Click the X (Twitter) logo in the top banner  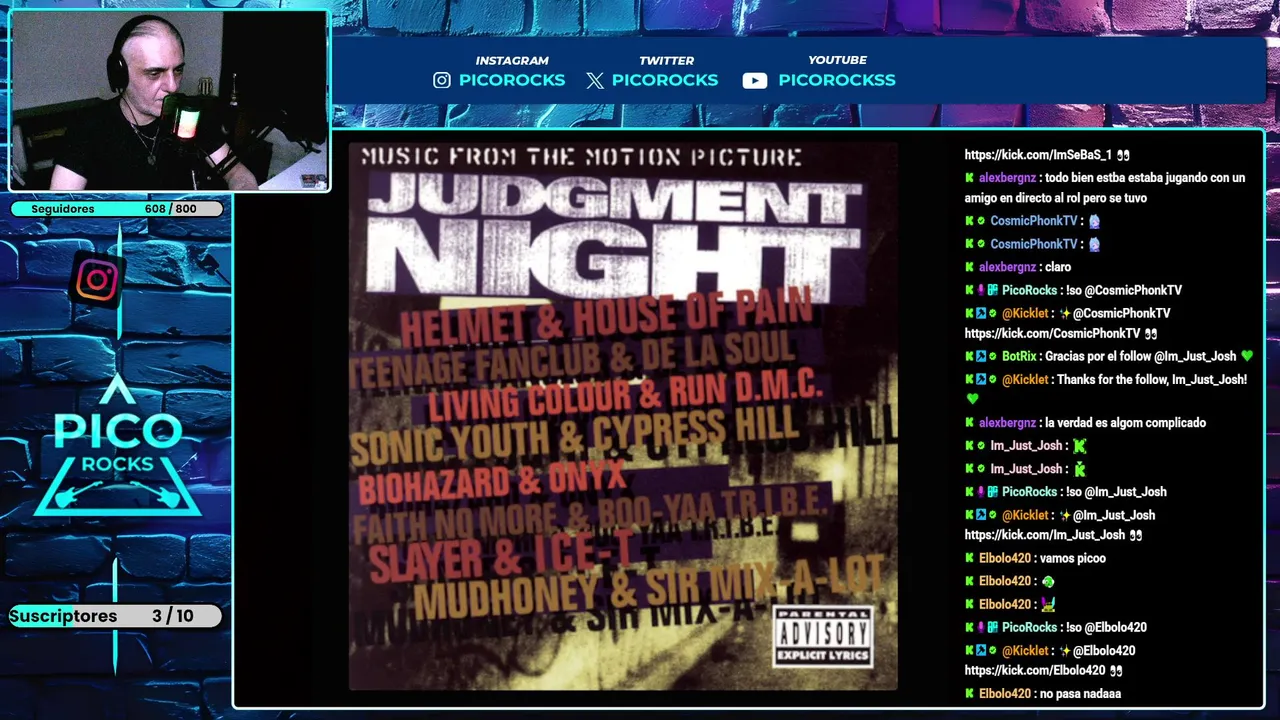point(595,81)
